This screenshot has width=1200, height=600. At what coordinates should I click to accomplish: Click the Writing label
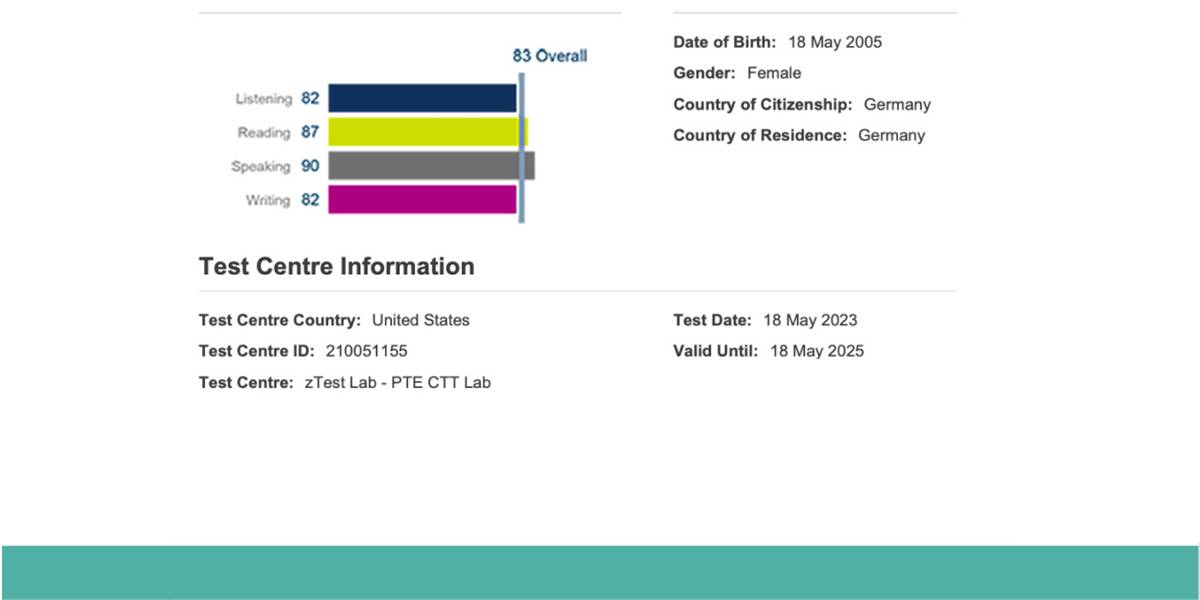tap(269, 200)
